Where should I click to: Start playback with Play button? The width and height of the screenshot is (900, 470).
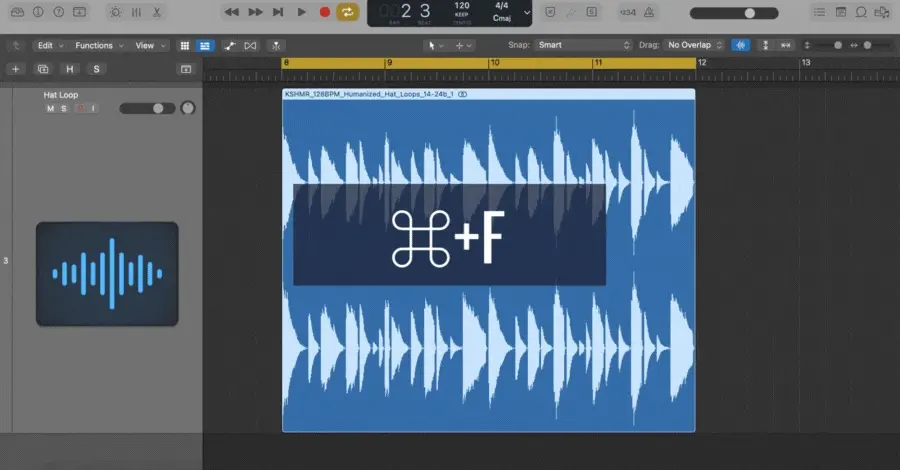tap(301, 12)
